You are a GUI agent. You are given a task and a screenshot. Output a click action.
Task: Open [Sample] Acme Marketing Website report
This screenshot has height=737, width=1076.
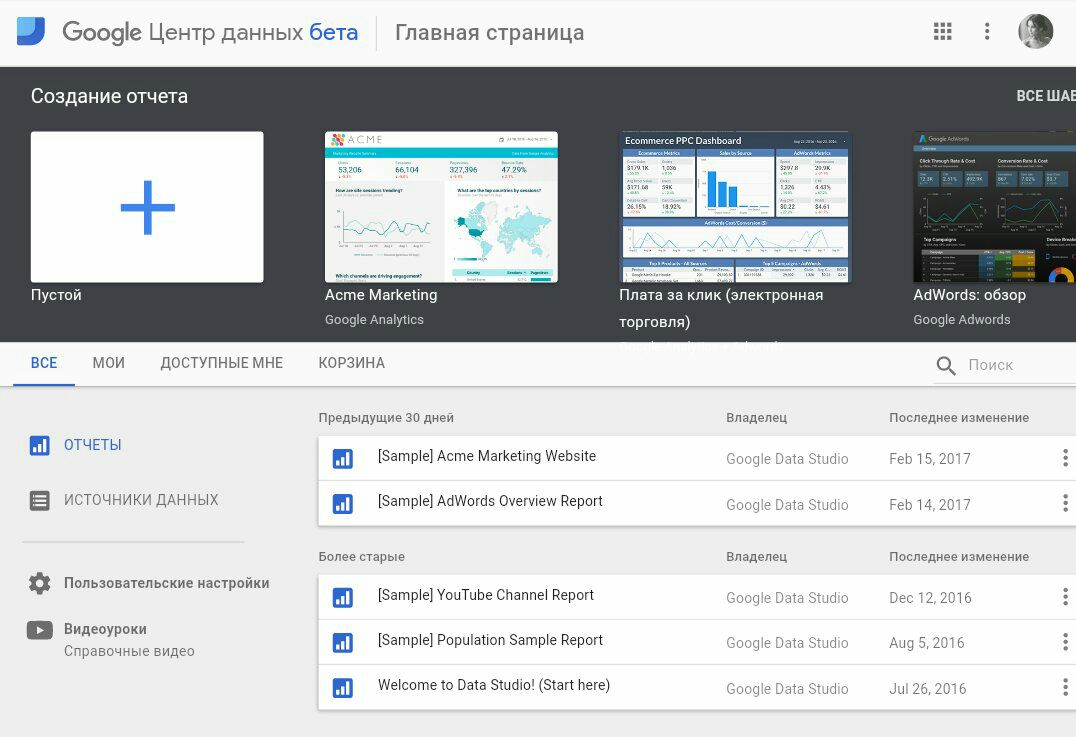[x=487, y=456]
